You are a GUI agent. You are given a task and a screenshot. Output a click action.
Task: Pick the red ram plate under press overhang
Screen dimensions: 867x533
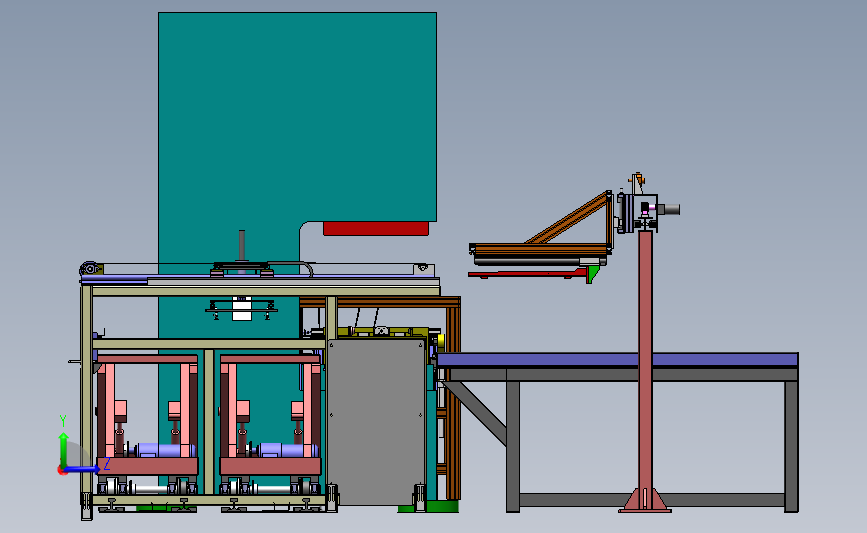click(376, 228)
